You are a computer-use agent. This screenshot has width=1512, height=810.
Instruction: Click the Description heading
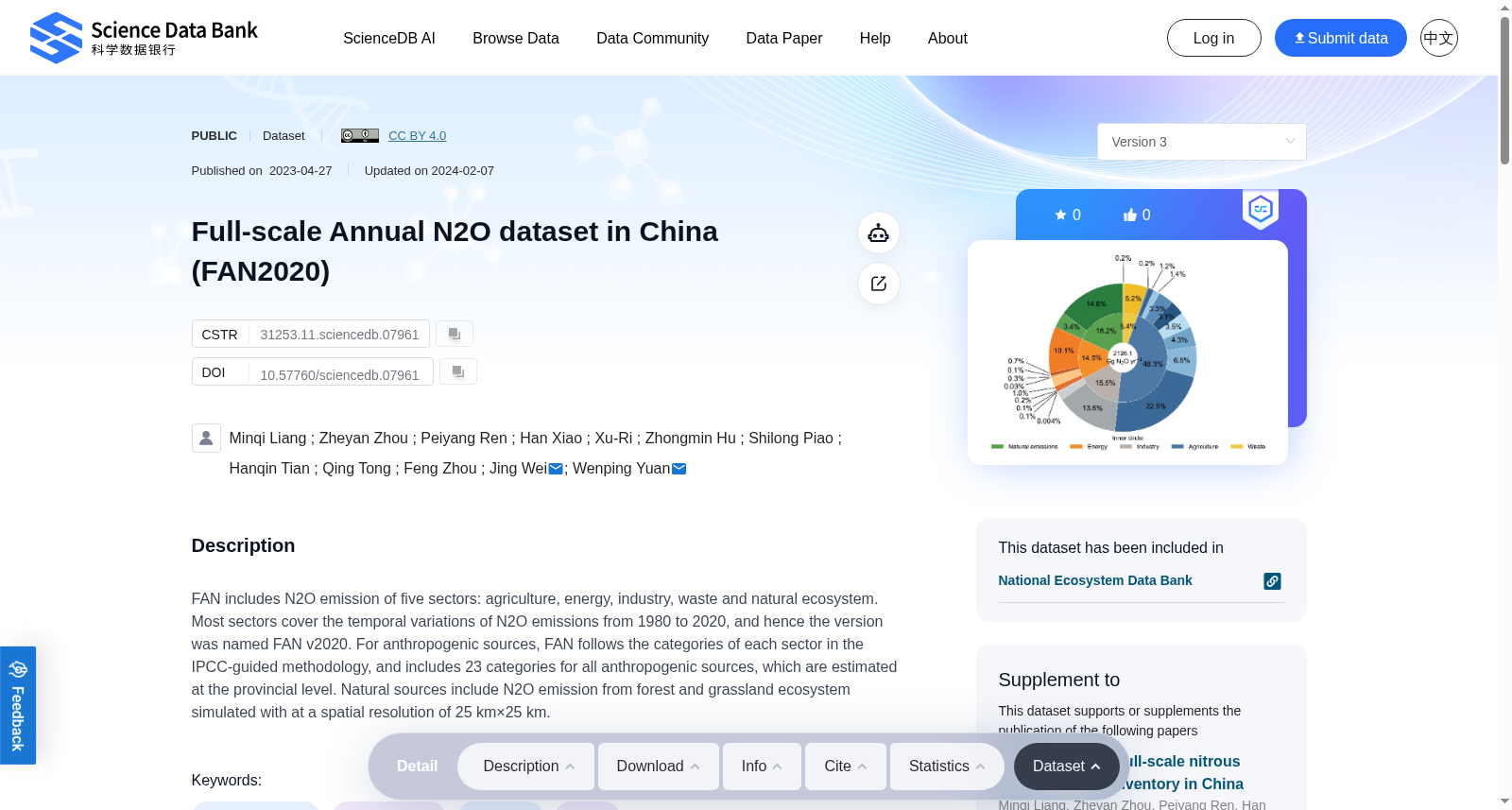click(x=243, y=545)
